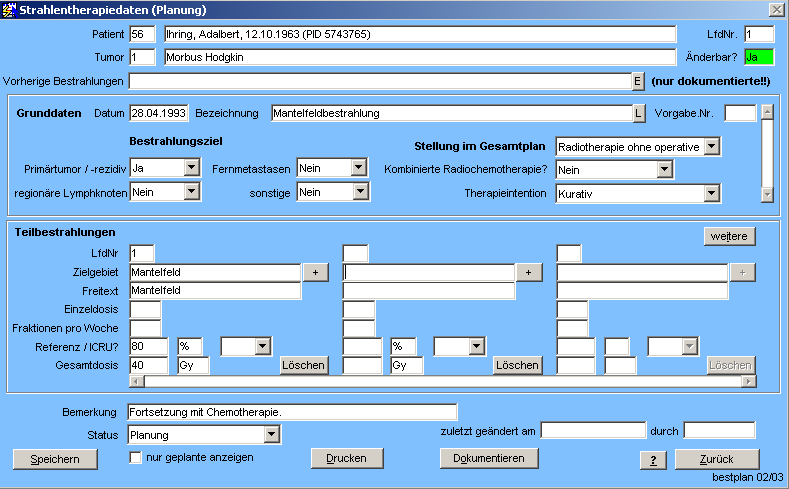Expand the Therapieintention dropdown
Image resolution: width=789 pixels, height=489 pixels.
711,193
